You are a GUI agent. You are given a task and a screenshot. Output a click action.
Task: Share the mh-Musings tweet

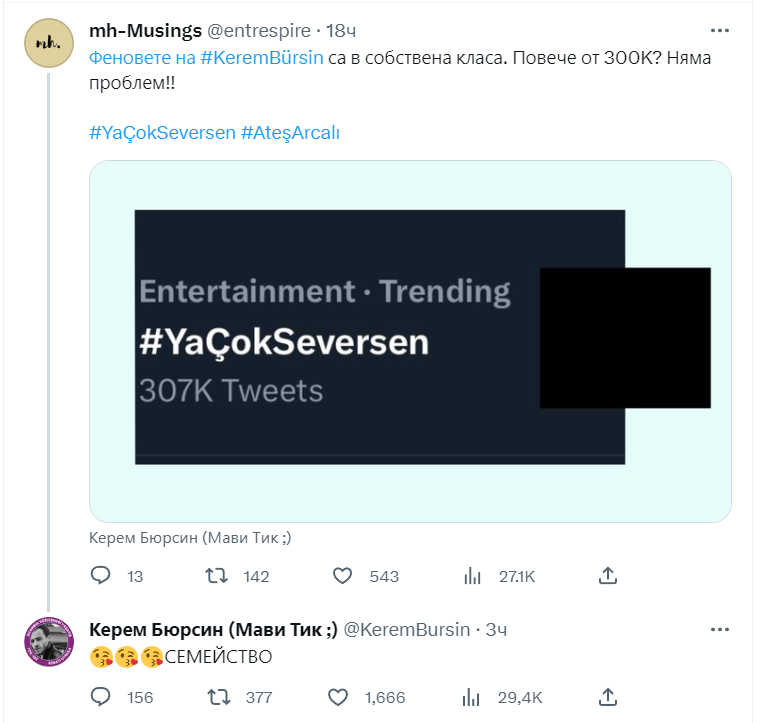[607, 576]
